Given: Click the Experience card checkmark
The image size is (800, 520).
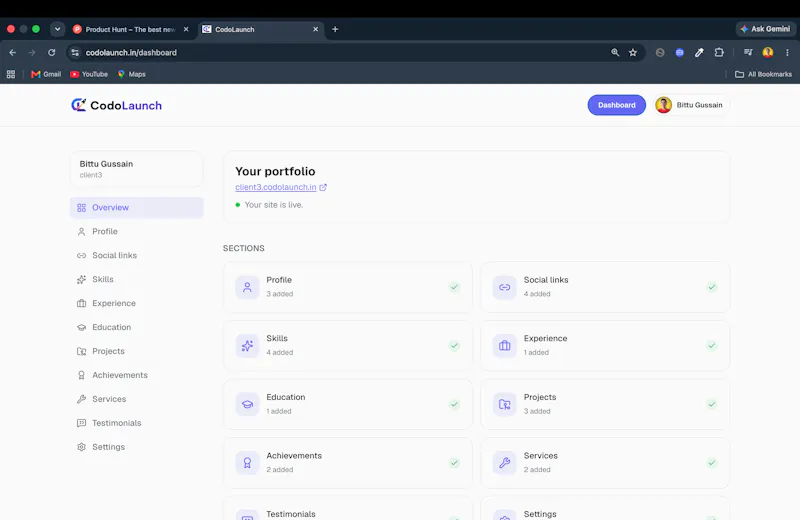Looking at the screenshot, I should pos(712,346).
